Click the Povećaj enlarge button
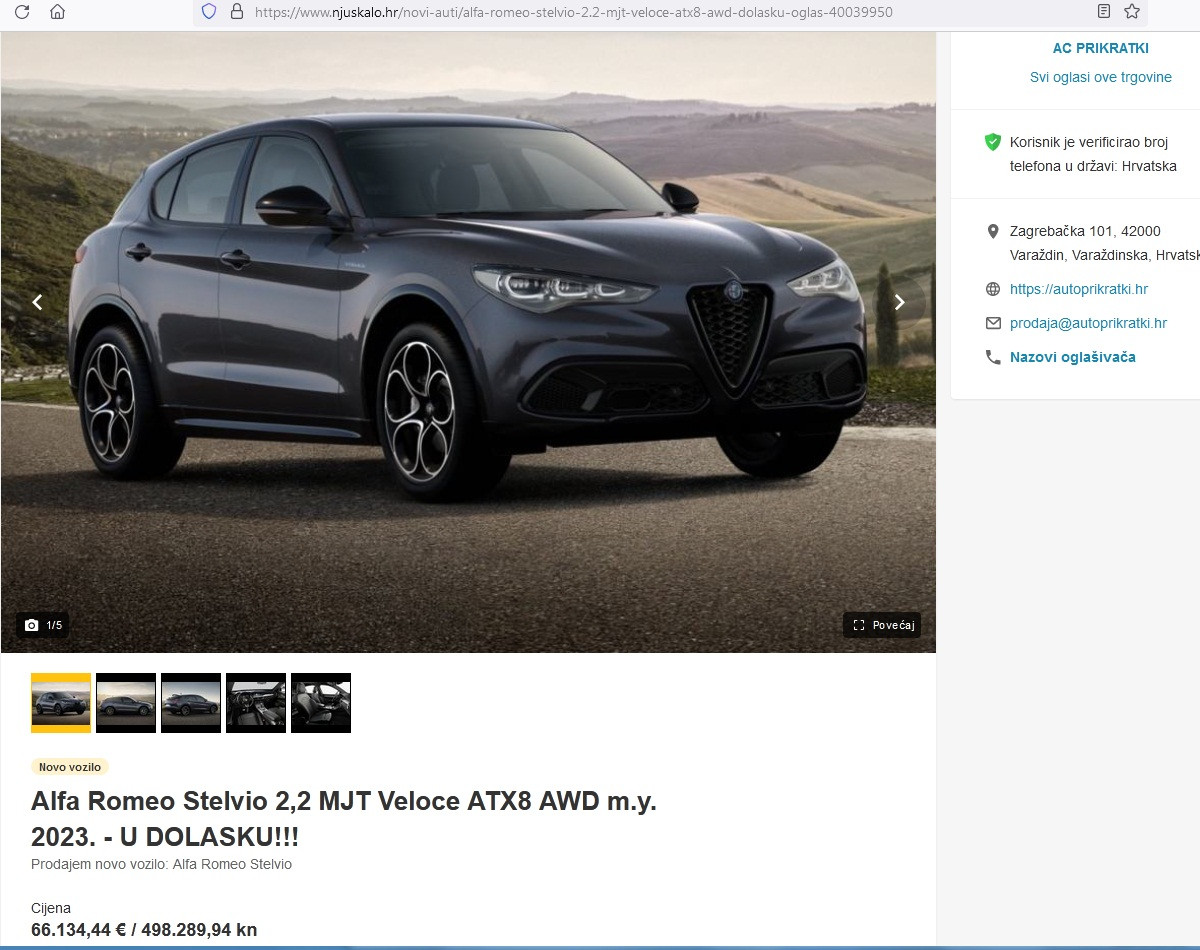Viewport: 1200px width, 950px height. coord(882,625)
